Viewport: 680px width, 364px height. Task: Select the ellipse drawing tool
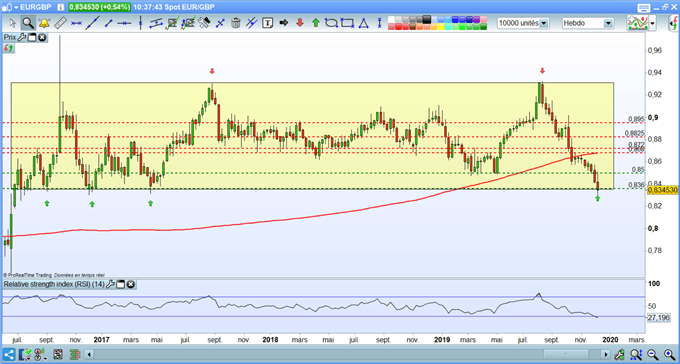331,23
